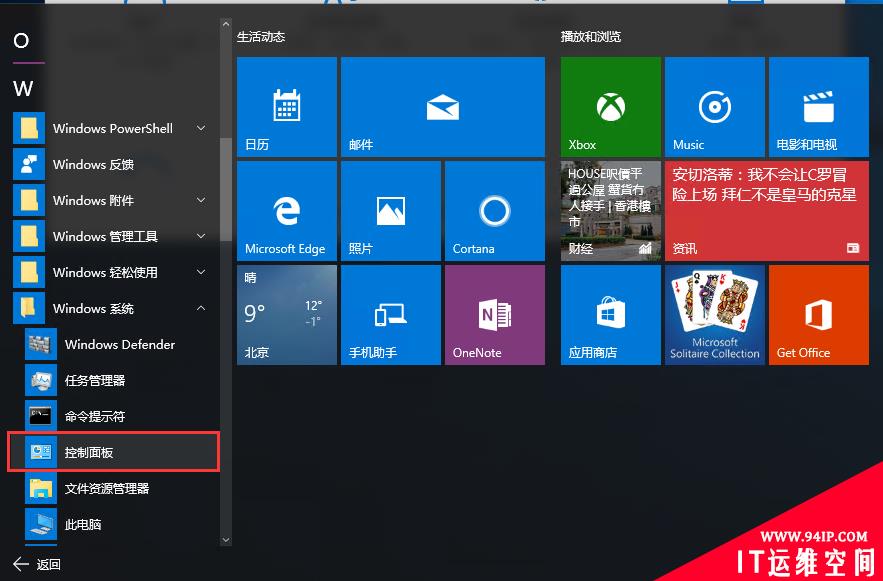Screen dimensions: 883x581
Task: Open the Cortana tile
Action: tap(495, 211)
